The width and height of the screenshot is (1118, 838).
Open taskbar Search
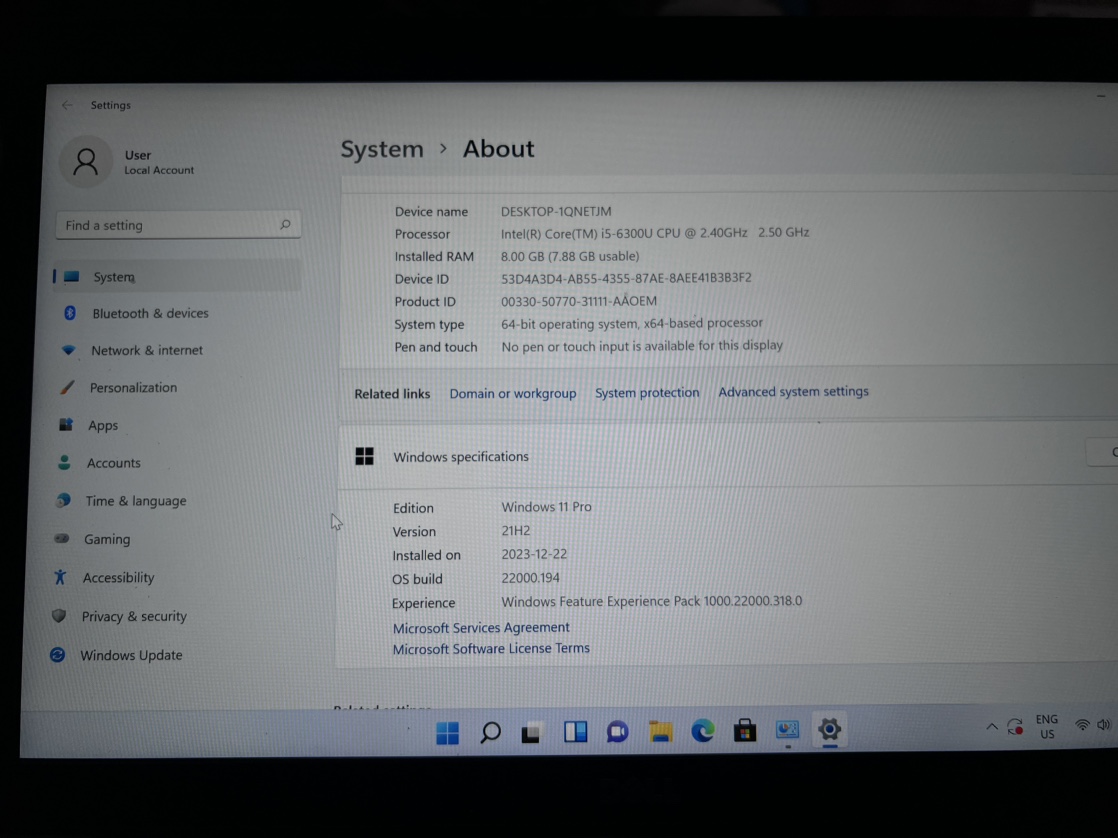[490, 732]
